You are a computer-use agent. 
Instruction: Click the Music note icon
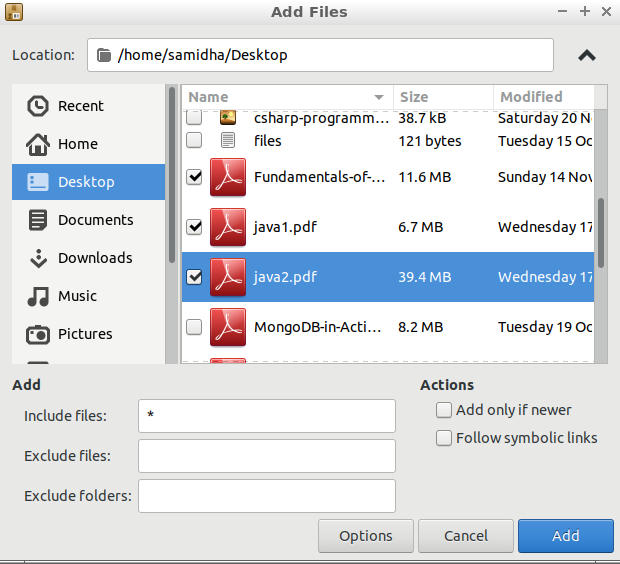click(38, 296)
